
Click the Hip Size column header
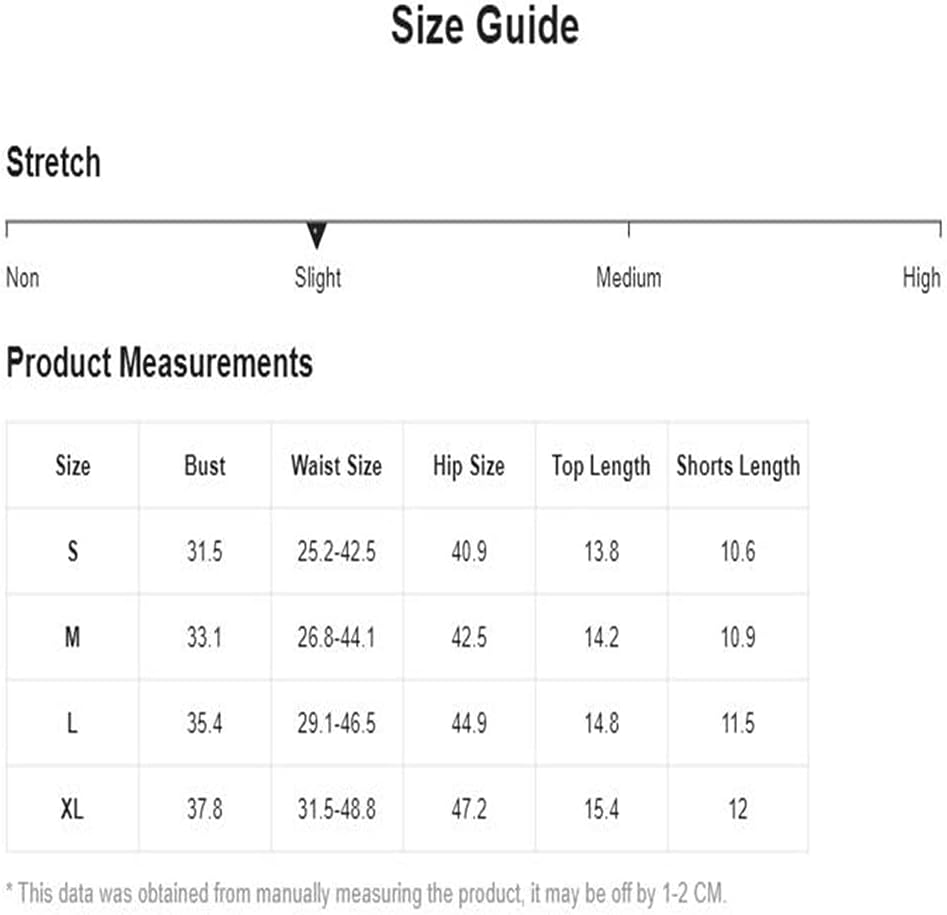click(x=469, y=466)
